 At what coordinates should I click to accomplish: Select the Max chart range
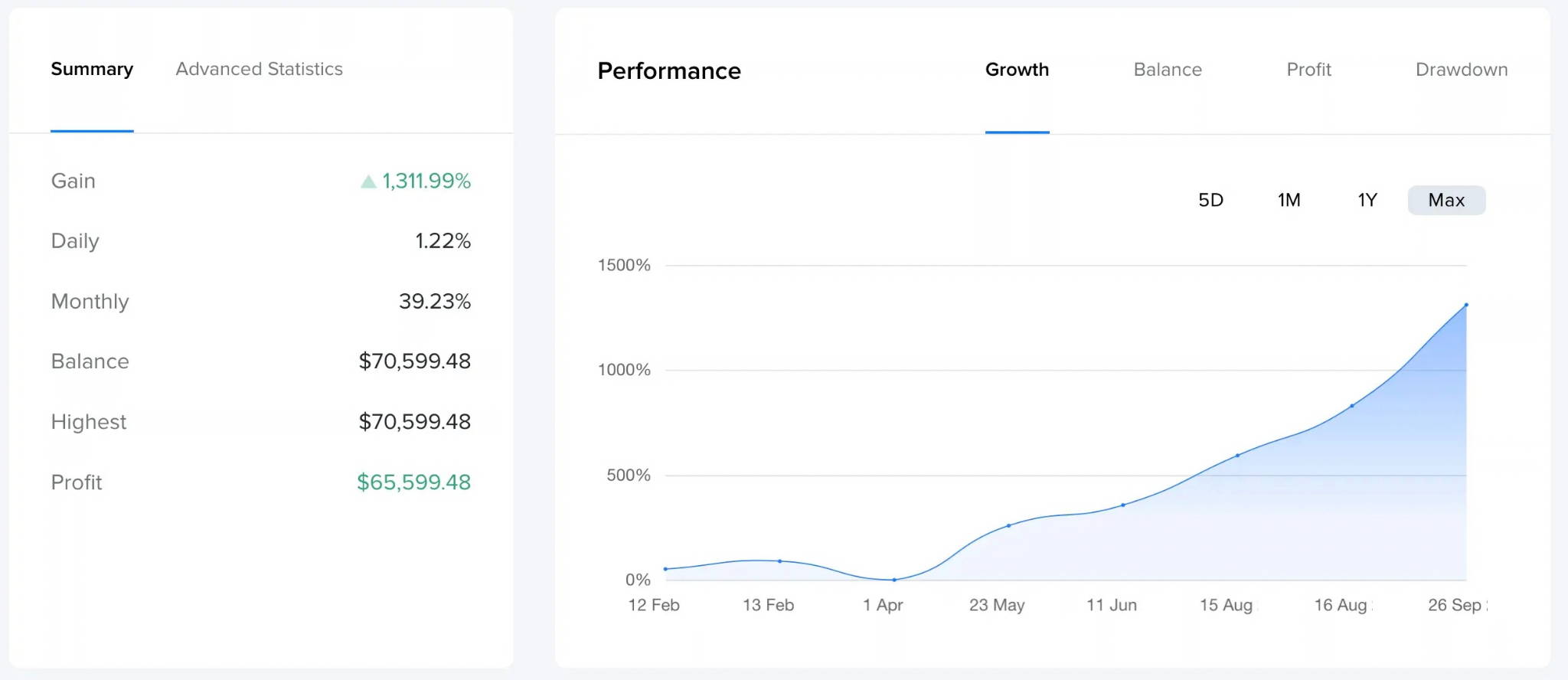pyautogui.click(x=1446, y=200)
